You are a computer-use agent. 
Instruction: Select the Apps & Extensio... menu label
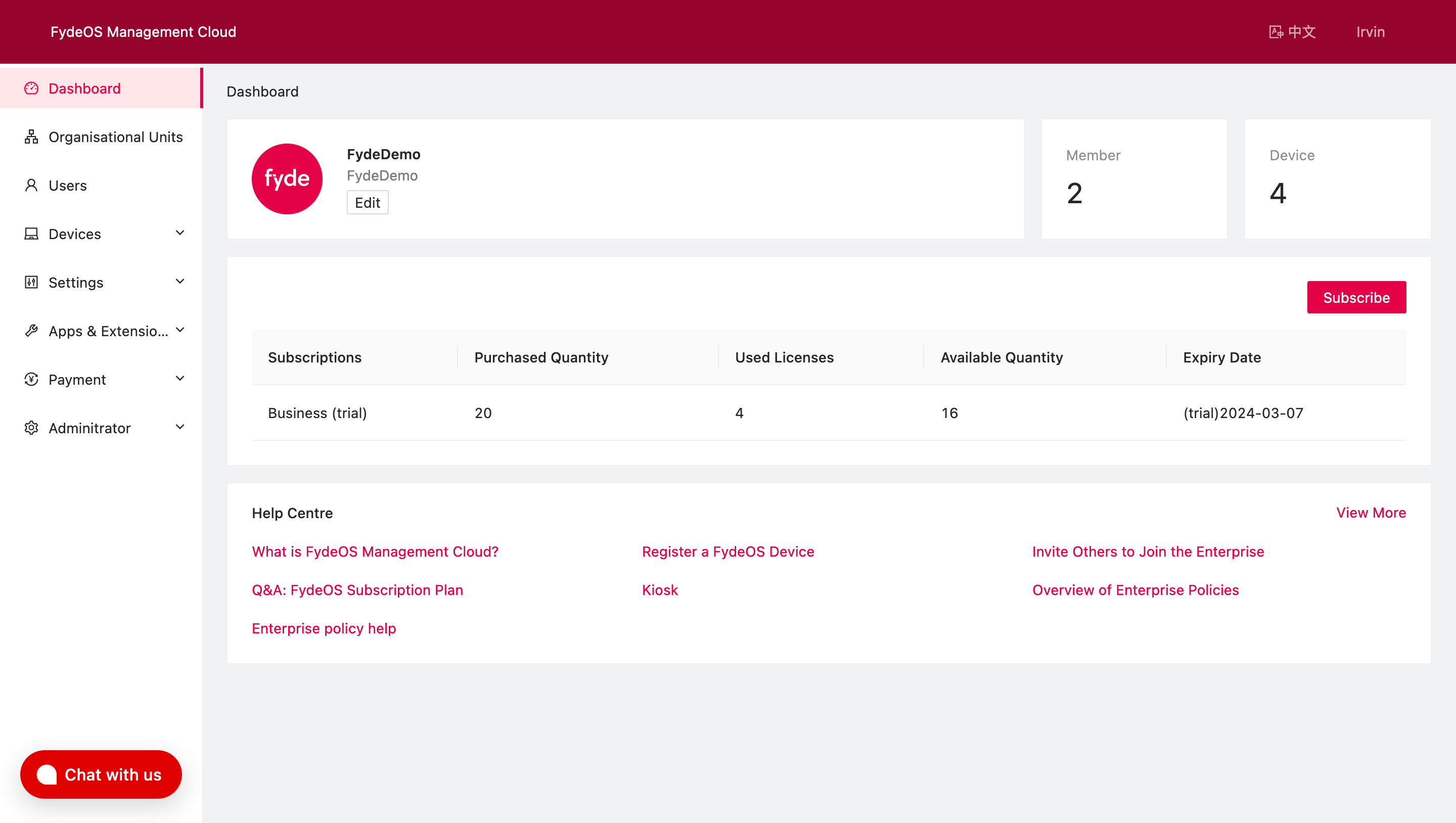coord(109,331)
